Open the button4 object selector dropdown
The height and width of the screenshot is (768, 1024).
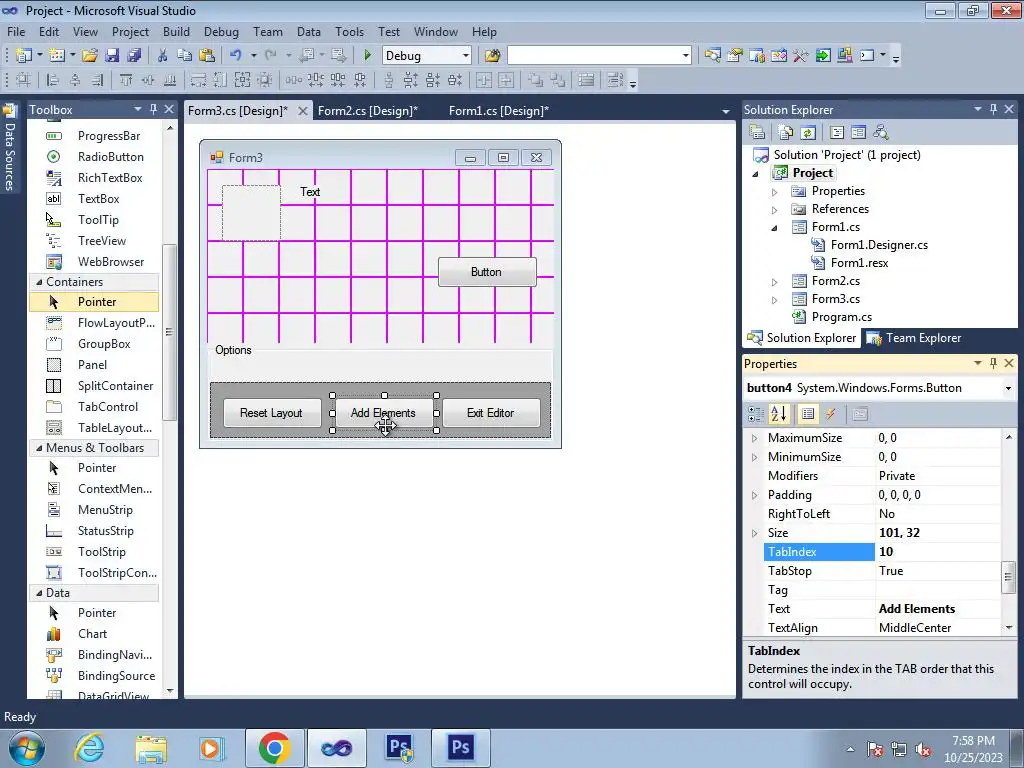pyautogui.click(x=1008, y=388)
